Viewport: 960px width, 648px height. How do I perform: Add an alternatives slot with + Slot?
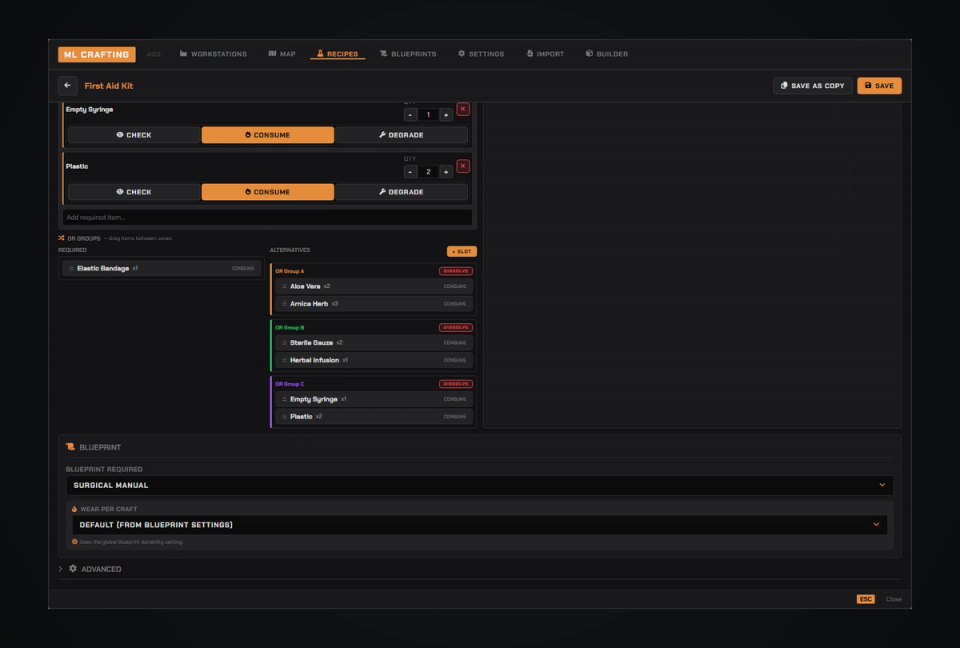(462, 251)
